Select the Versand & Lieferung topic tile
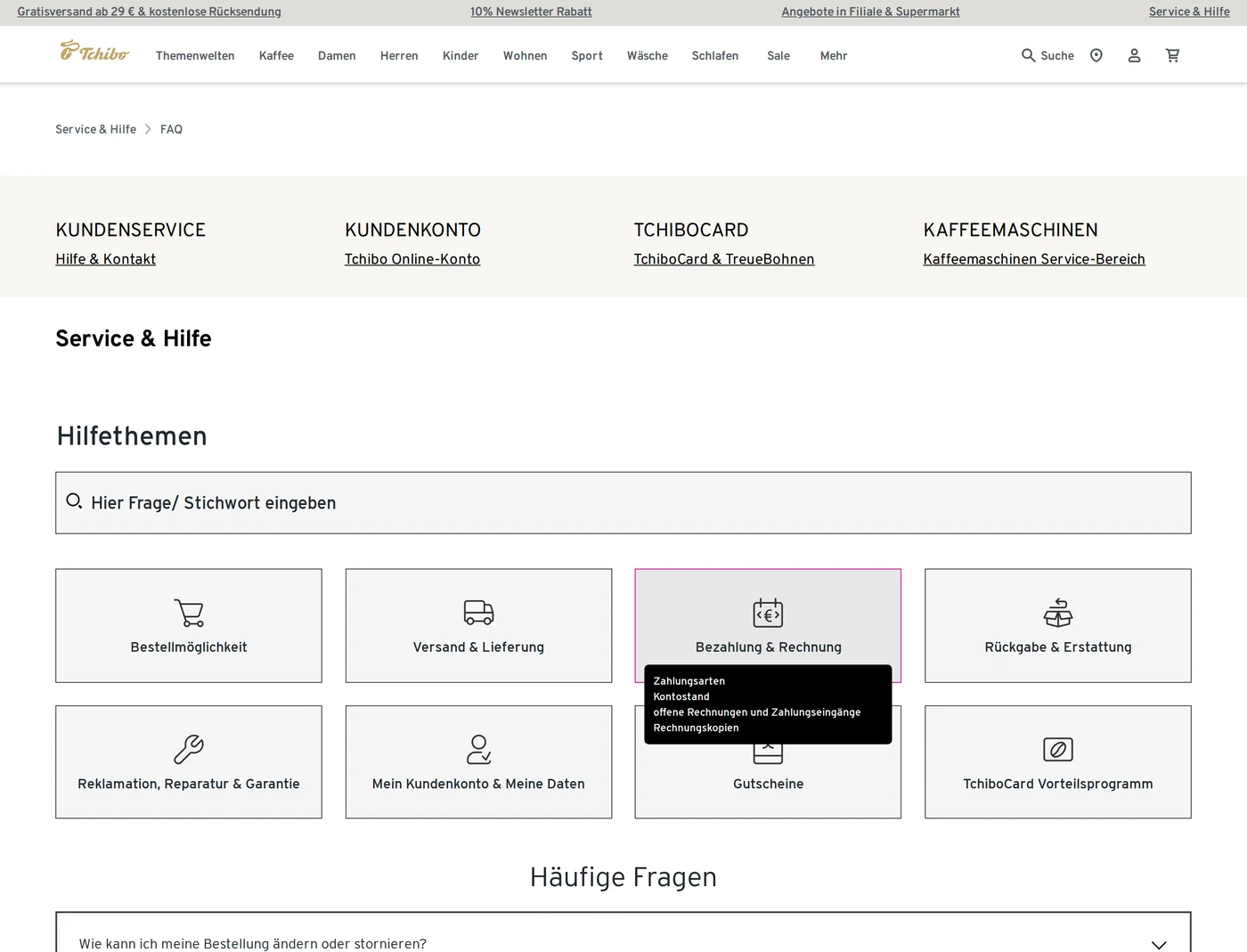This screenshot has height=952, width=1247. tap(478, 626)
